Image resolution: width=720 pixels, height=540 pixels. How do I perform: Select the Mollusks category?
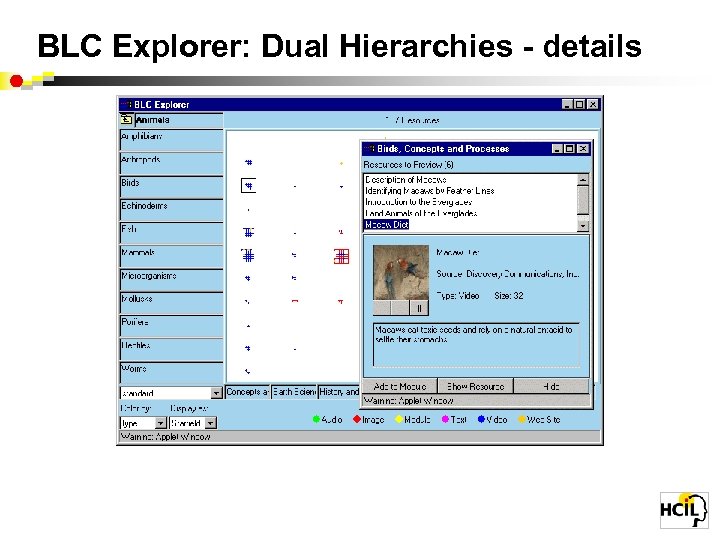click(x=171, y=303)
